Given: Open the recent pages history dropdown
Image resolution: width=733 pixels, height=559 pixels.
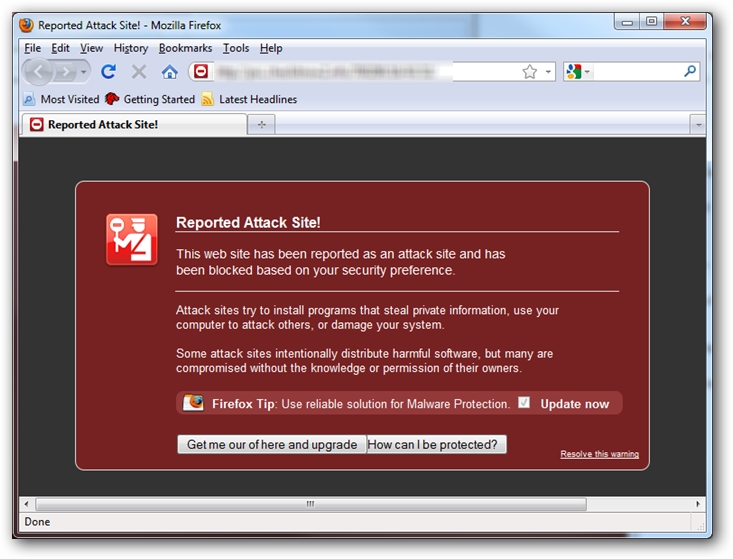Looking at the screenshot, I should pyautogui.click(x=84, y=72).
